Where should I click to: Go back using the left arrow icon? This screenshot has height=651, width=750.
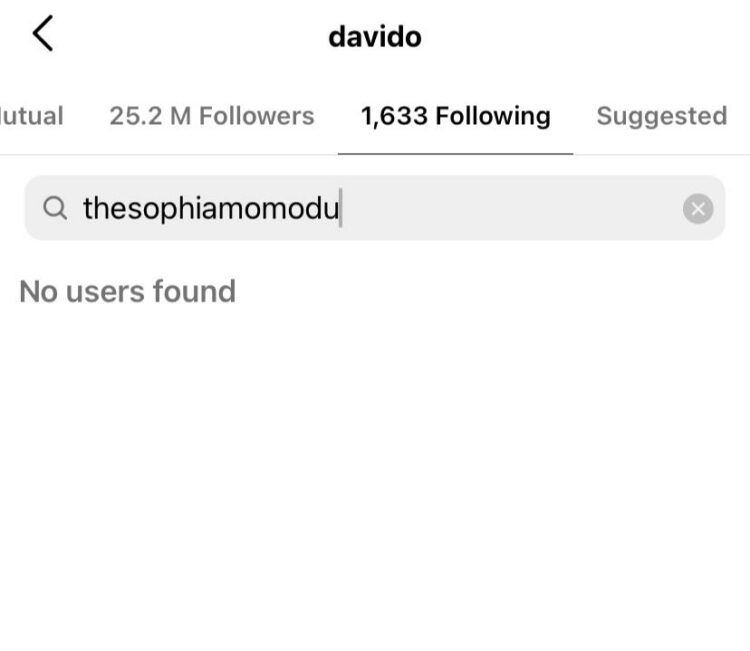point(43,33)
